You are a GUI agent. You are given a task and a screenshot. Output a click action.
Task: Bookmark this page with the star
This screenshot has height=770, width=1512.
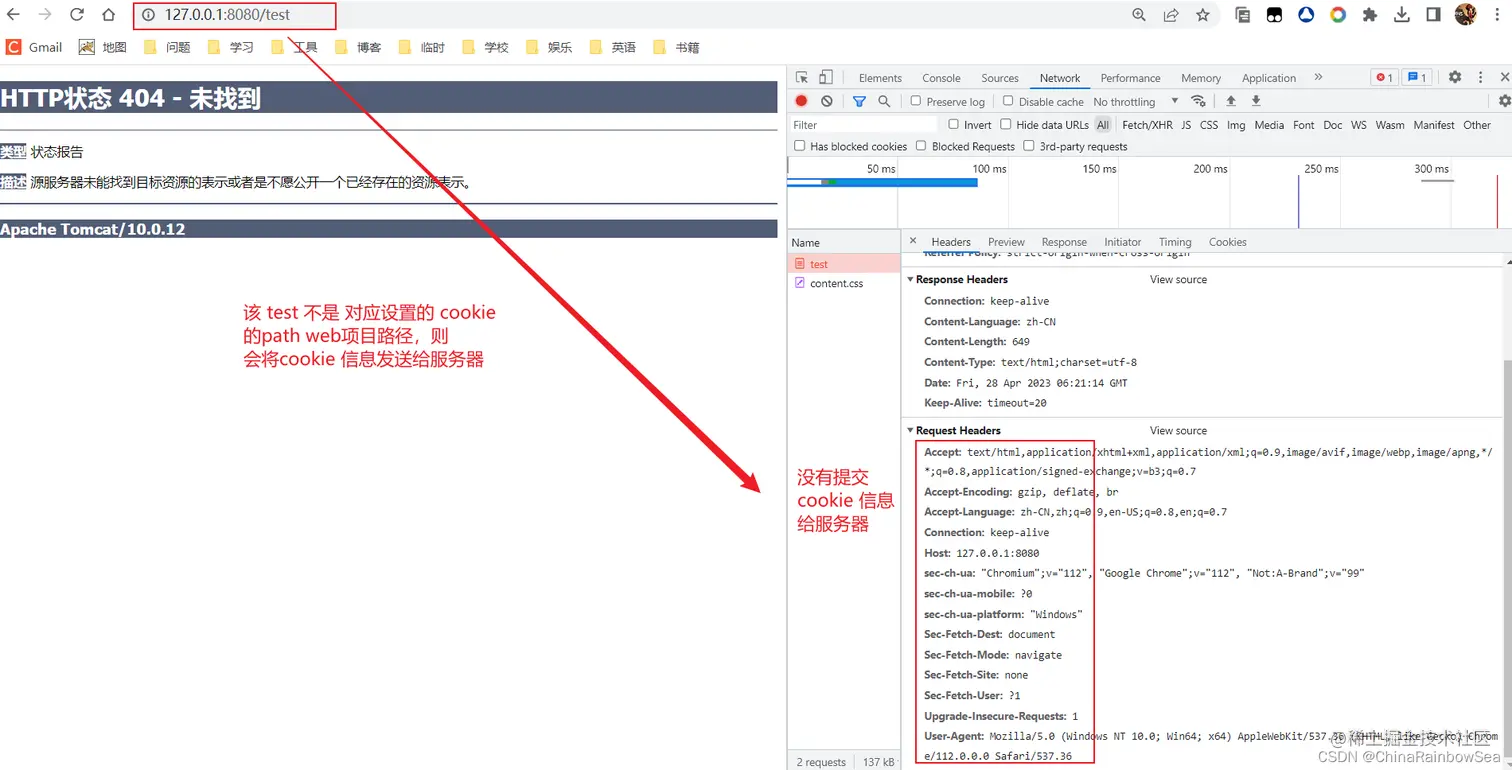coord(1203,15)
